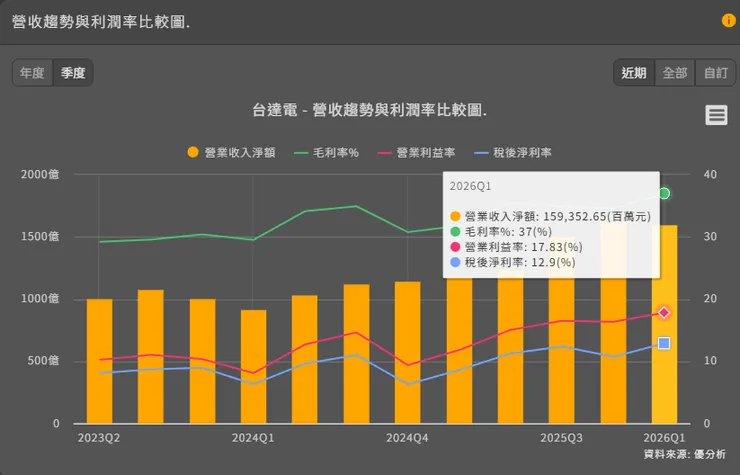The height and width of the screenshot is (475, 740).
Task: Toggle 營業收入淨額 legend series
Action: (x=231, y=153)
